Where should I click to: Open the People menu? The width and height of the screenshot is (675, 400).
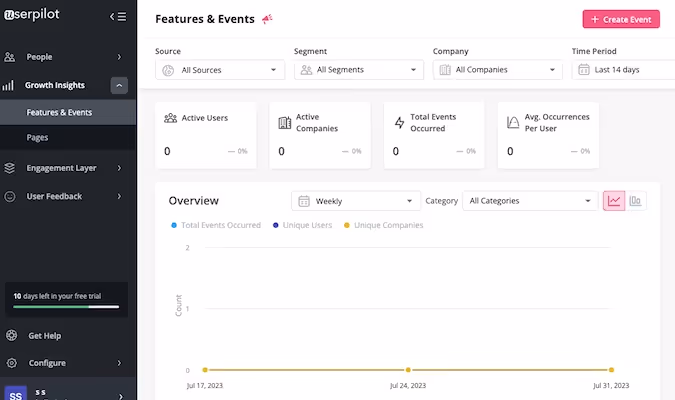[x=68, y=57]
